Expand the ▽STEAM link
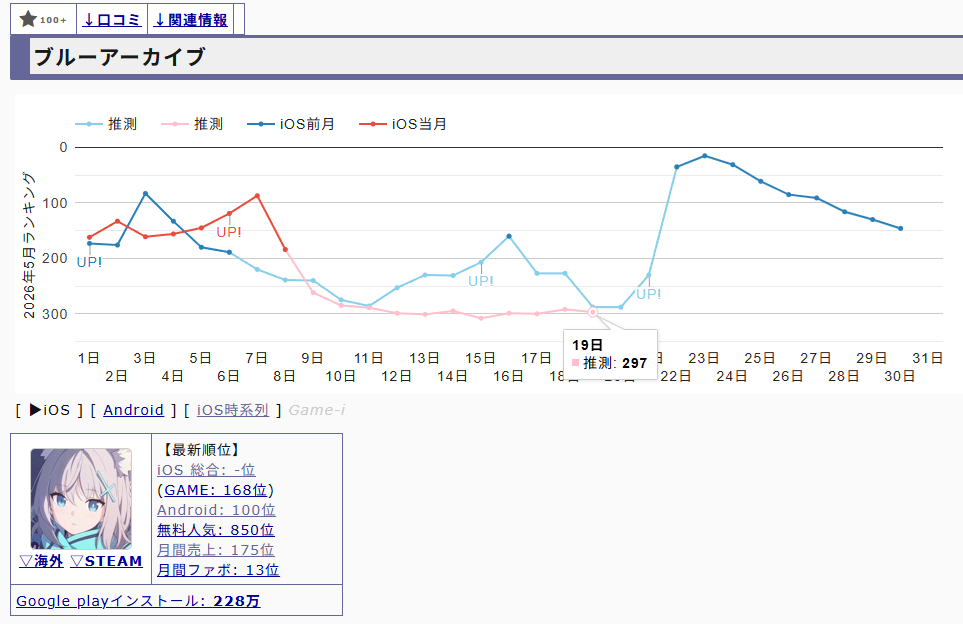This screenshot has width=963, height=624. click(x=106, y=561)
